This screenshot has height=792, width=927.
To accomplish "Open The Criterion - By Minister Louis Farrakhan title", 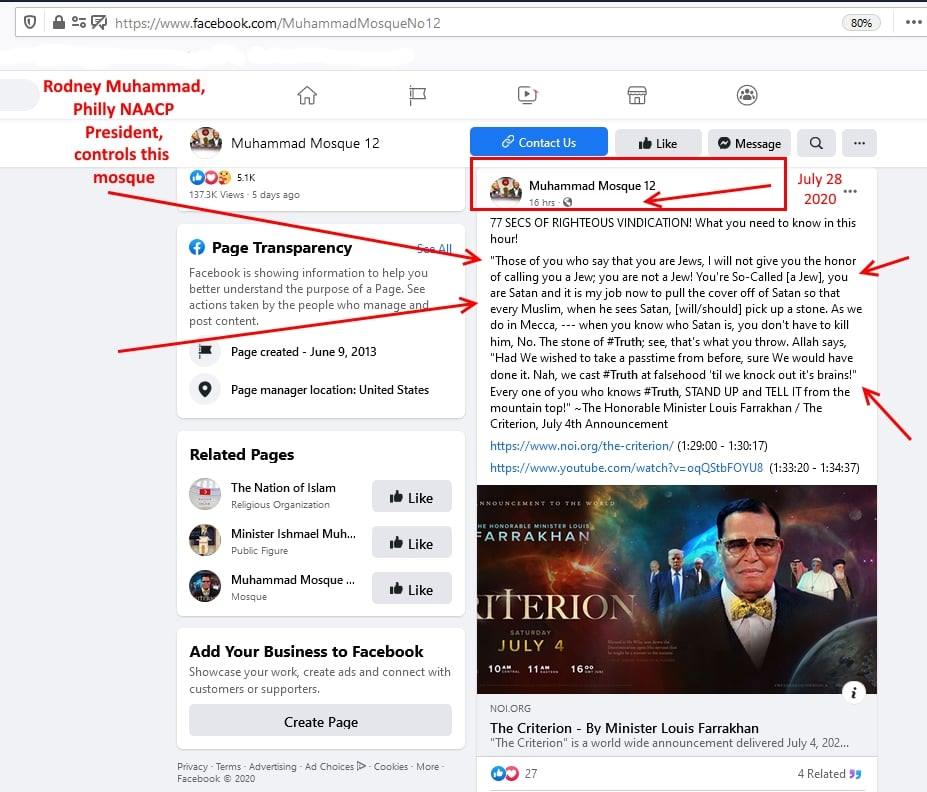I will [624, 728].
